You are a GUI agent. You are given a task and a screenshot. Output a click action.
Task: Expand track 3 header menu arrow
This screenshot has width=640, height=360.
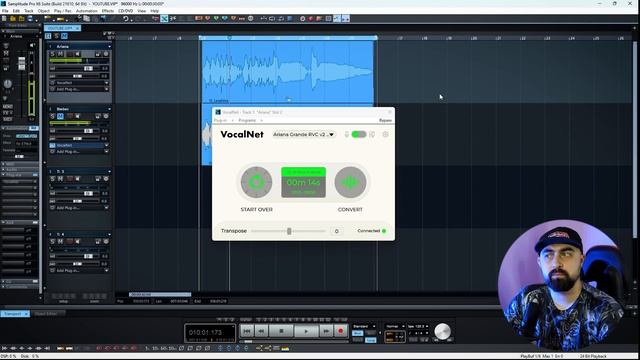109,171
